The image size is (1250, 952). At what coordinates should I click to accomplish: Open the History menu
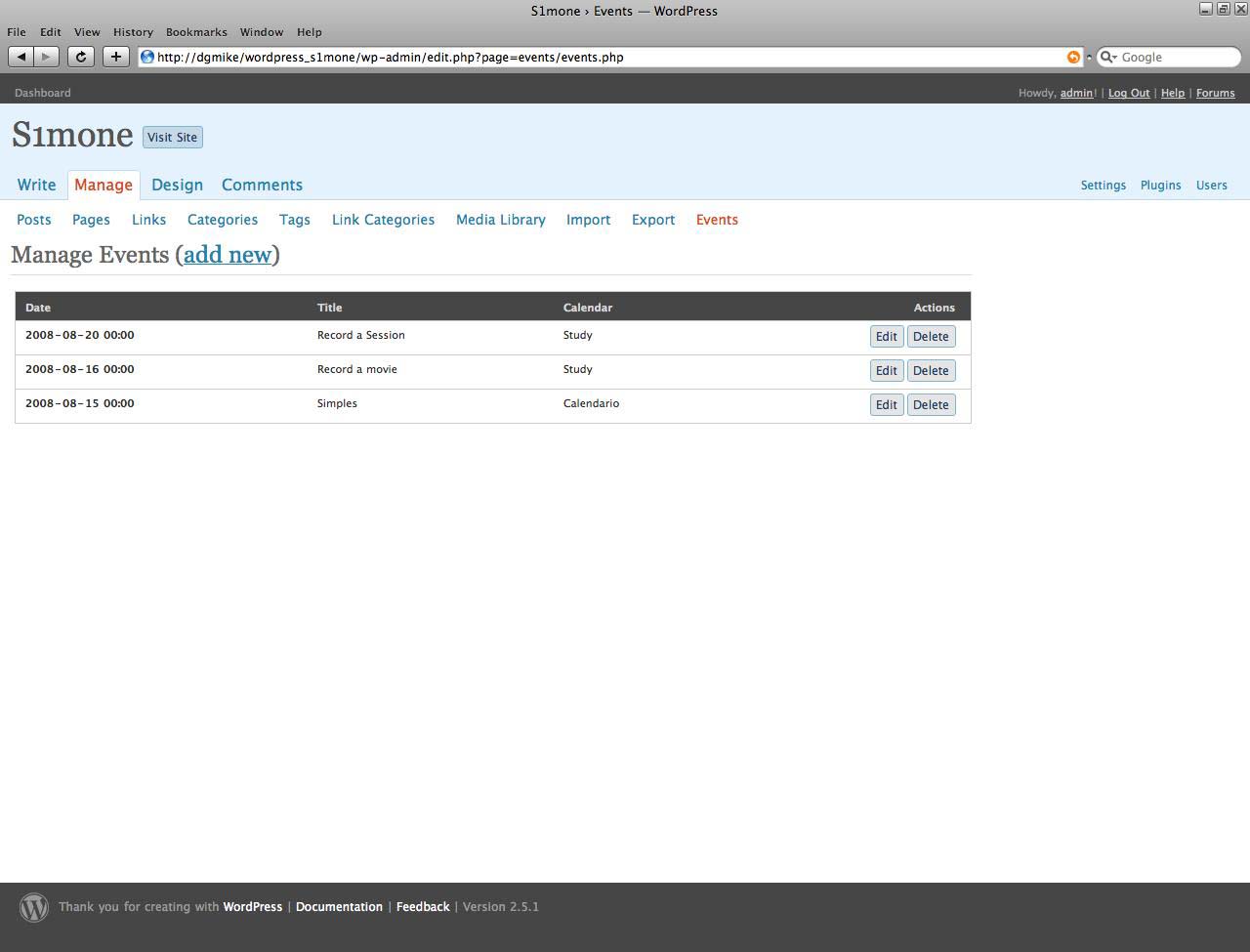click(x=133, y=32)
